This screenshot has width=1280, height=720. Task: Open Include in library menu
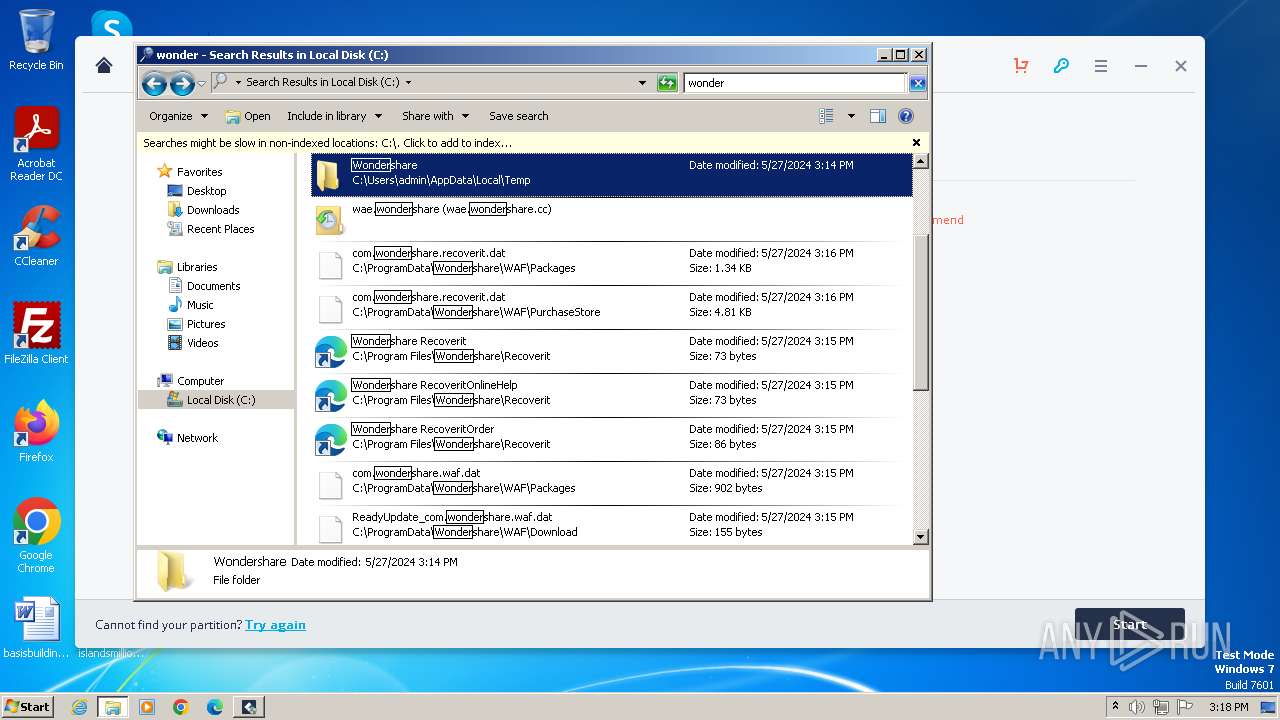pos(334,116)
